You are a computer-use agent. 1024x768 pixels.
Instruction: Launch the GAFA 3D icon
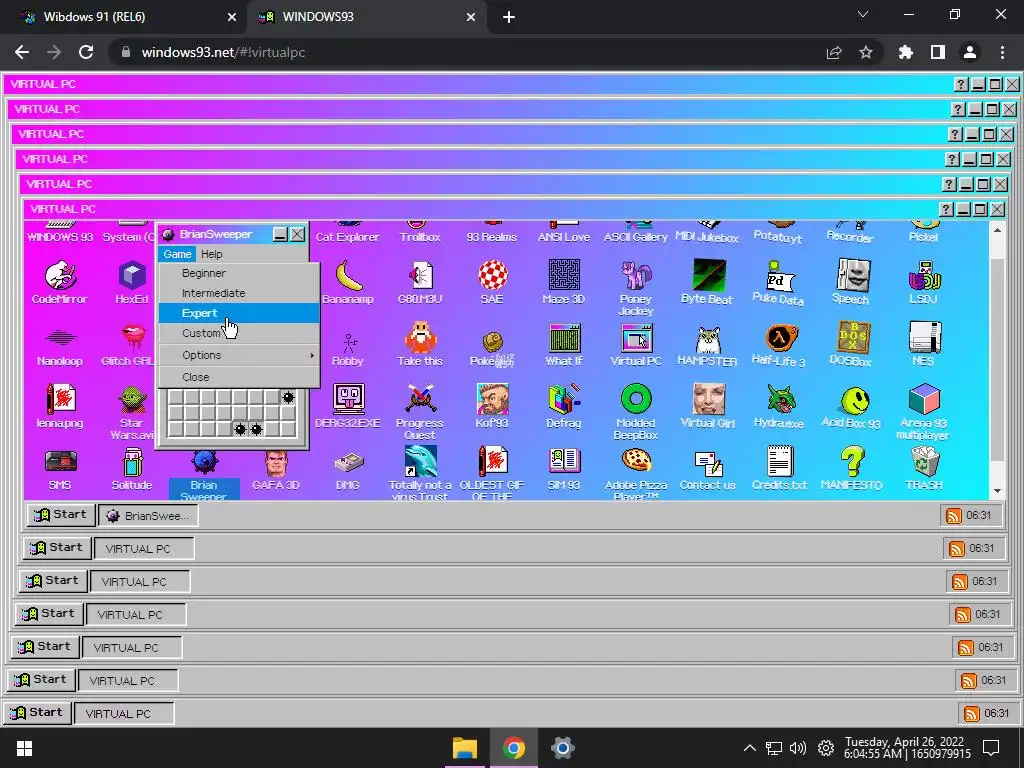point(276,468)
